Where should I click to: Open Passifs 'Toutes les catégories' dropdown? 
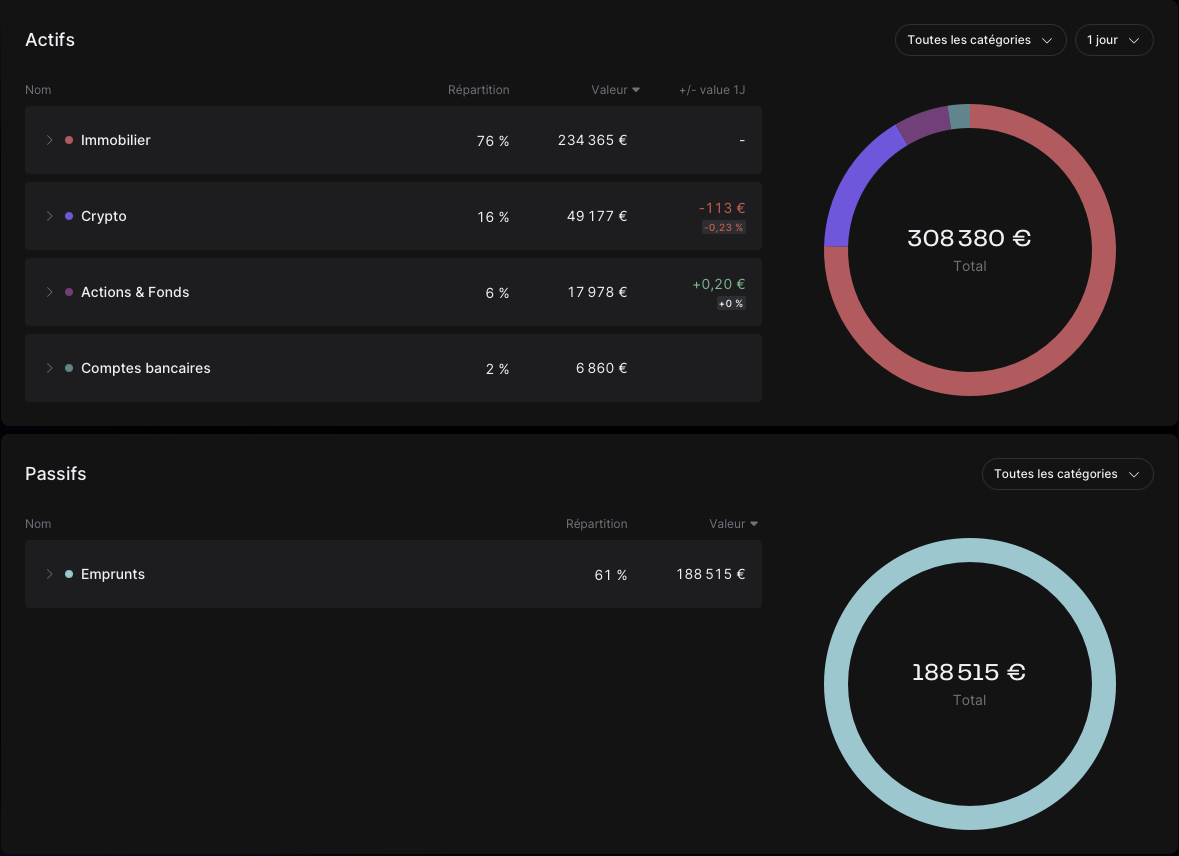(x=1067, y=474)
